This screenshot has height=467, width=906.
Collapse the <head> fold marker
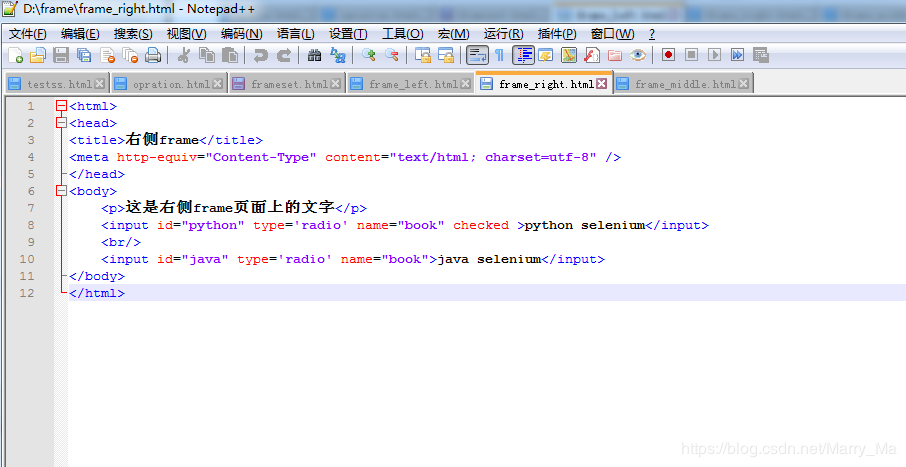(61, 123)
